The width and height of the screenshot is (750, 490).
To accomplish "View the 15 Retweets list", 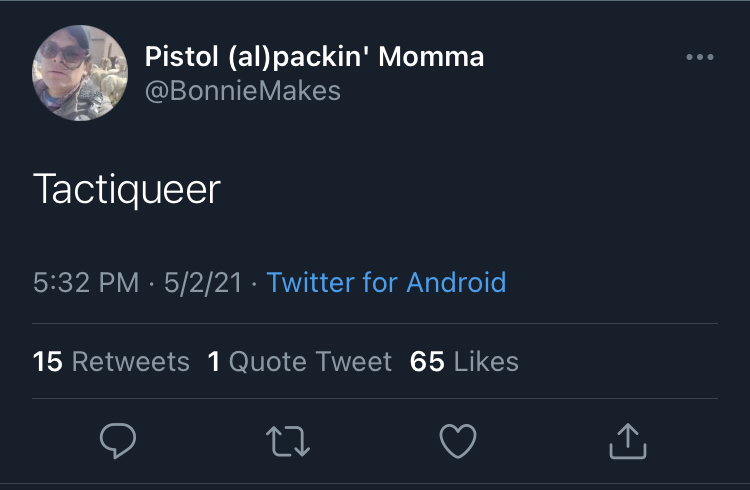I will tap(111, 361).
